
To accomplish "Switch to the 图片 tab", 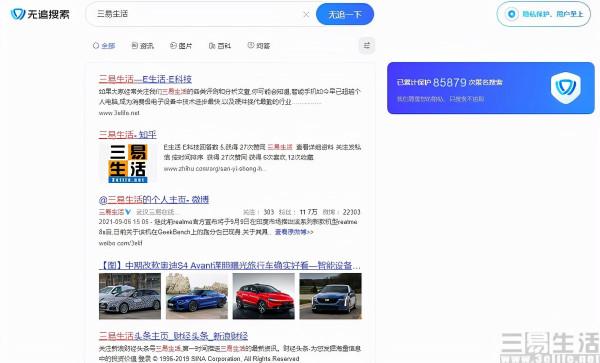I will pos(181,46).
